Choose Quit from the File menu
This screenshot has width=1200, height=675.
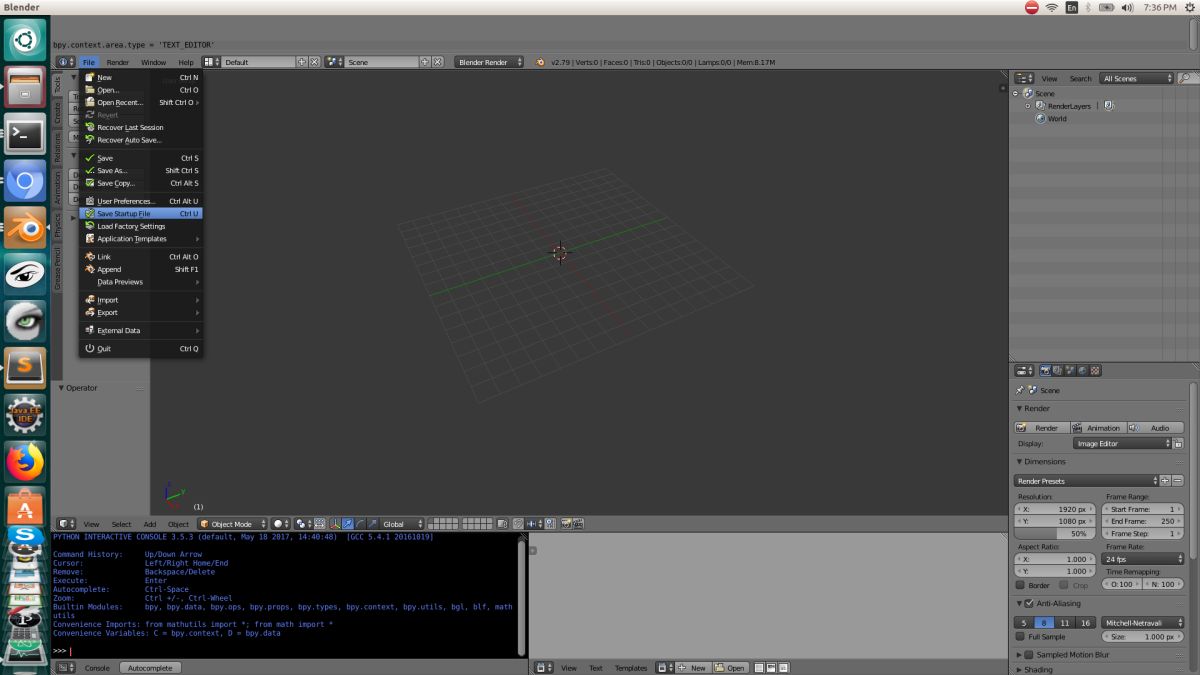[x=141, y=349]
